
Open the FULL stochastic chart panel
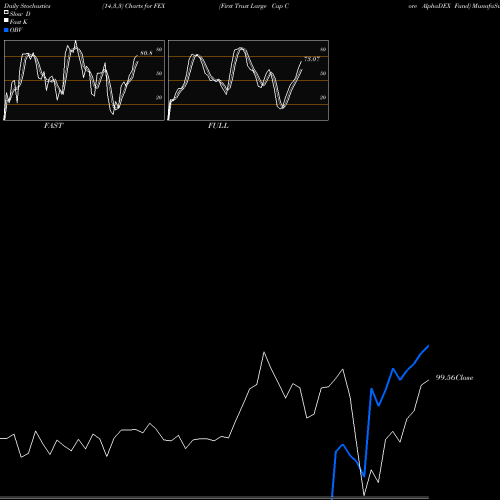[x=248, y=80]
